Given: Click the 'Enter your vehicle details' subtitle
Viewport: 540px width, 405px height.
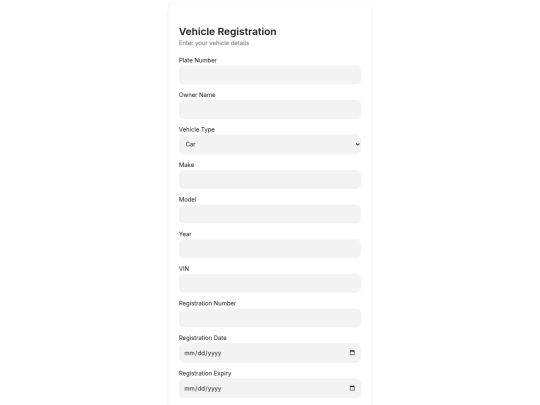Looking at the screenshot, I should tap(214, 43).
